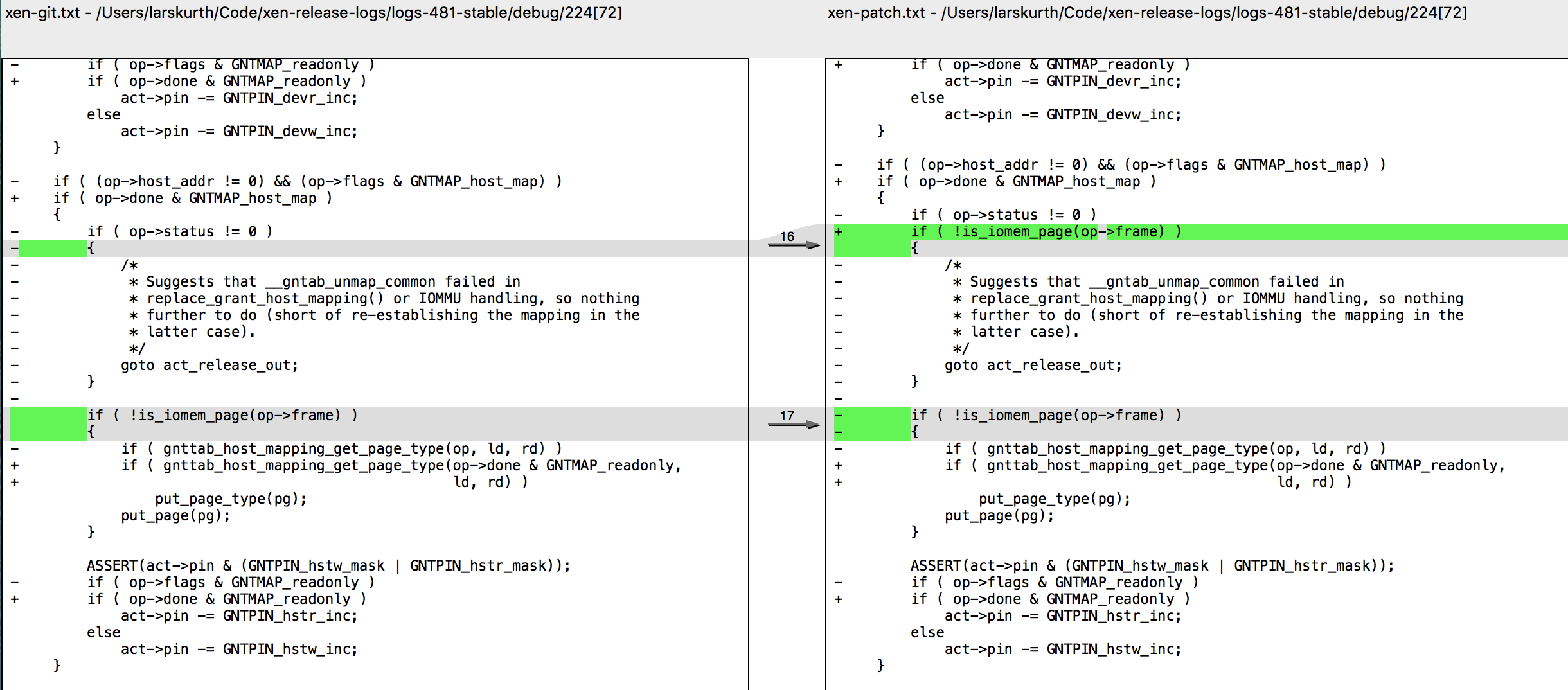Click 'act->pin -= GNTPIN_hstw_inc;' in right pane
Image resolution: width=1568 pixels, height=690 pixels.
(x=1062, y=650)
